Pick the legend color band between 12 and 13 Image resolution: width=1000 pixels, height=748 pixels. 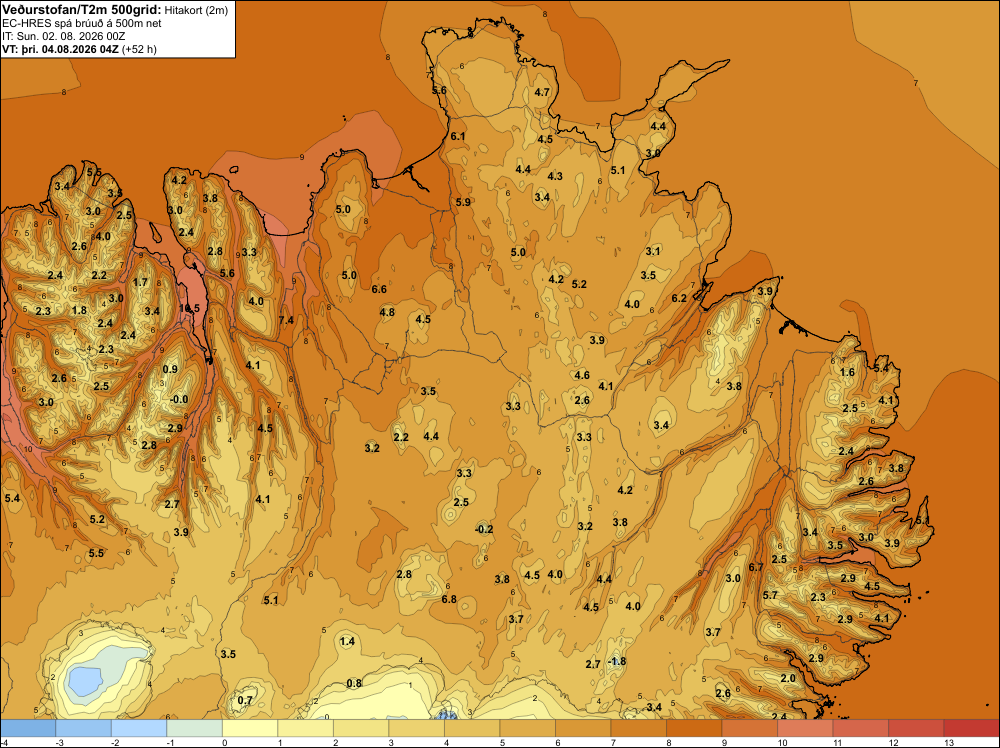click(916, 728)
